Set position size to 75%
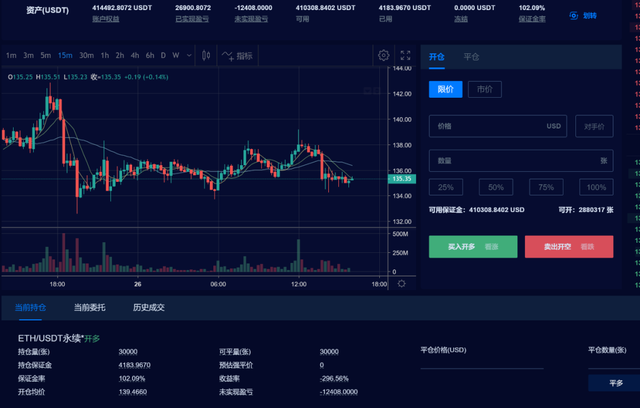The image size is (640, 408). point(546,187)
